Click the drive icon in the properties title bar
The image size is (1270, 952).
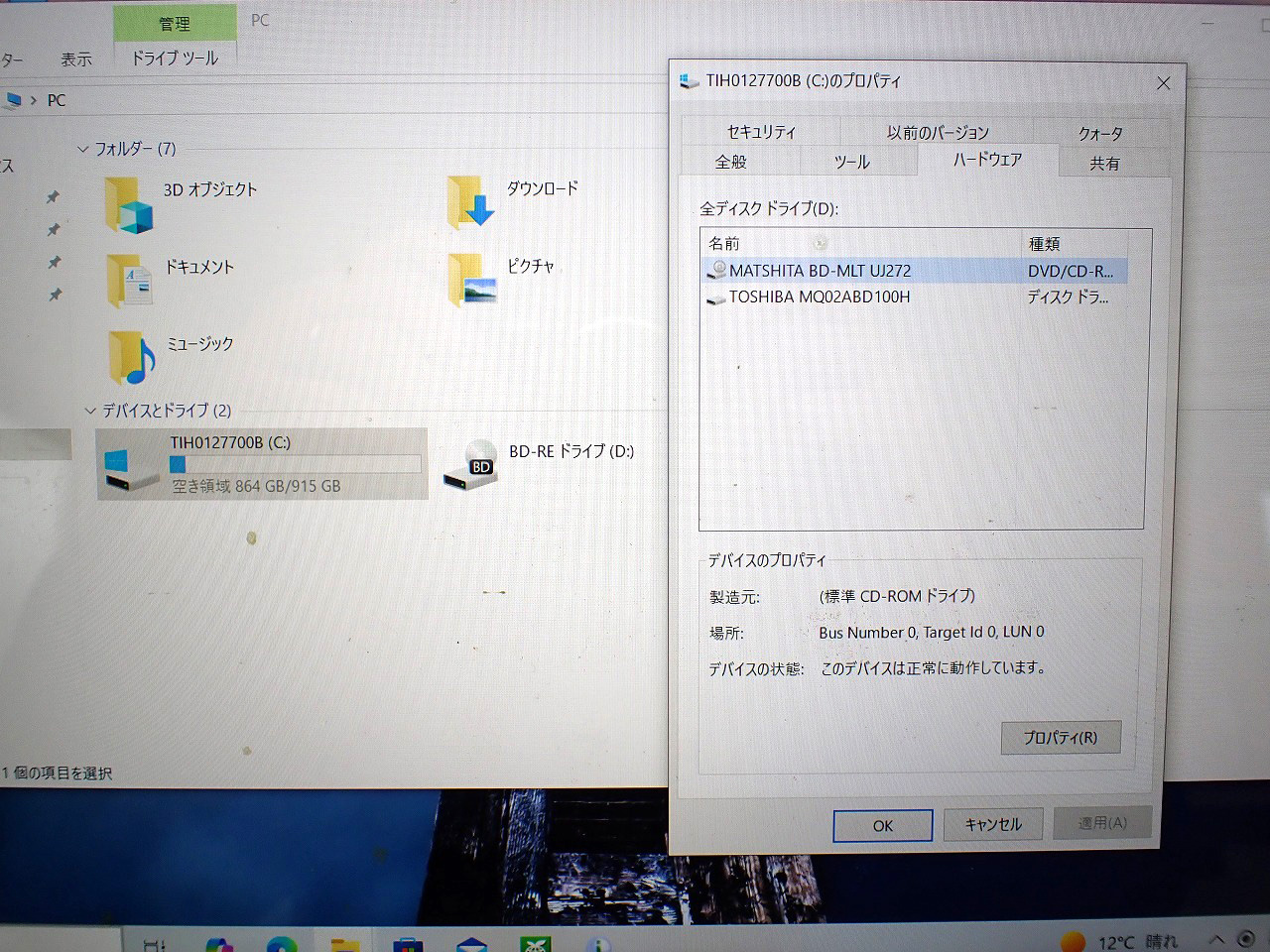(x=690, y=81)
